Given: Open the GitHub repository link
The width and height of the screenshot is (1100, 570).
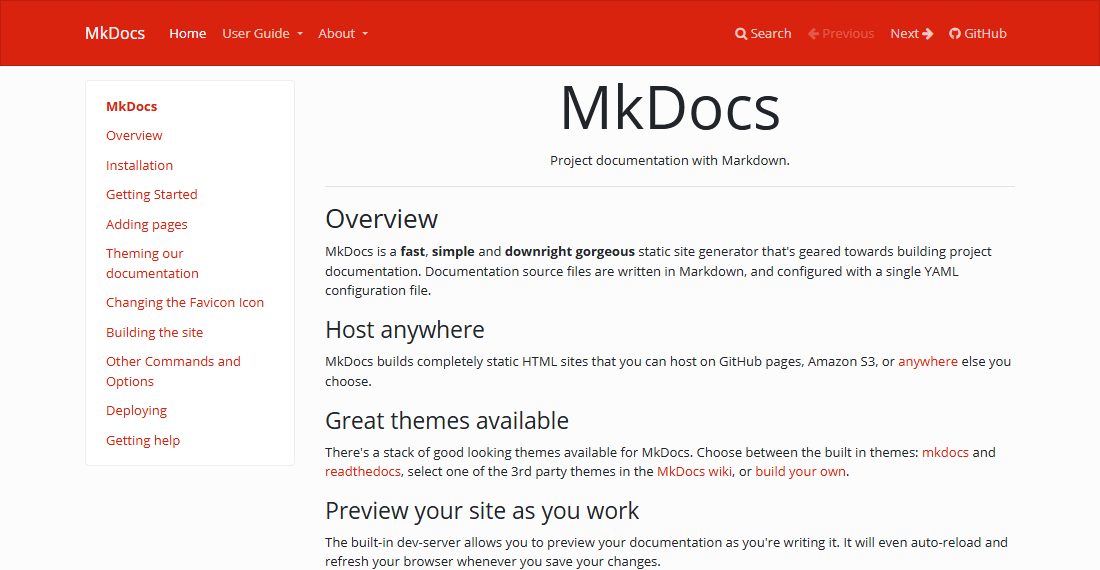Looking at the screenshot, I should point(978,34).
